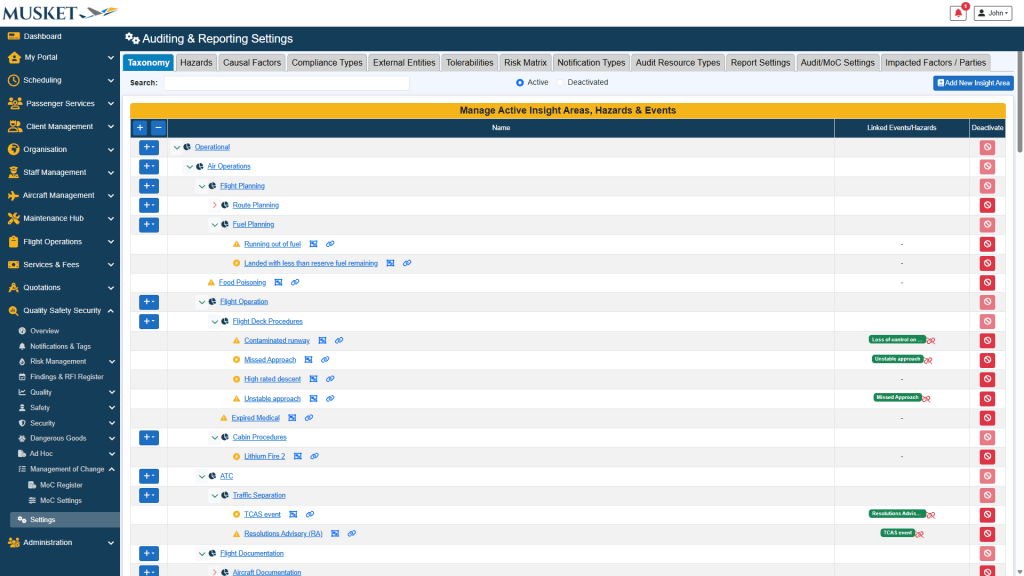The image size is (1024, 576).
Task: Collapse the Fuel Planning tree node
Action: coord(214,225)
